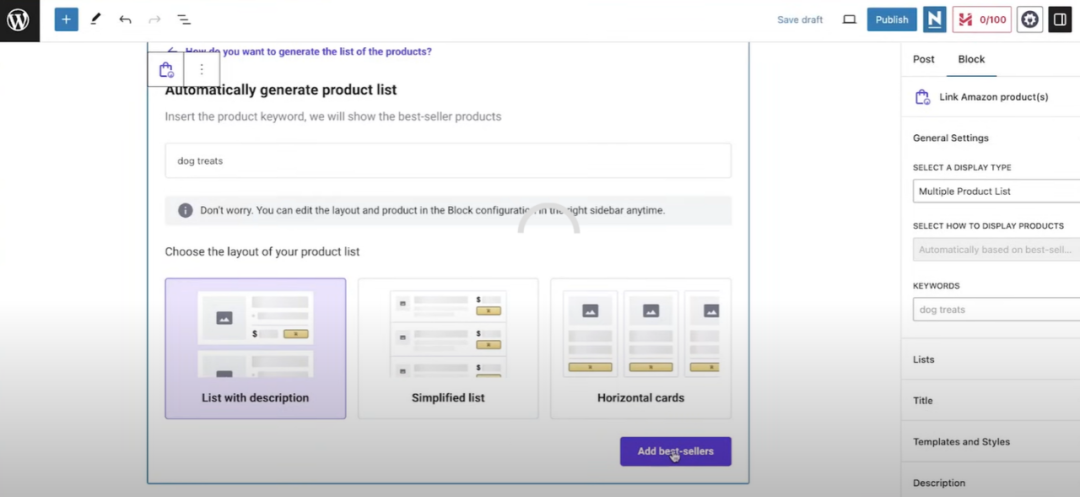The width and height of the screenshot is (1080, 497).
Task: Click the Save draft link
Action: point(800,20)
